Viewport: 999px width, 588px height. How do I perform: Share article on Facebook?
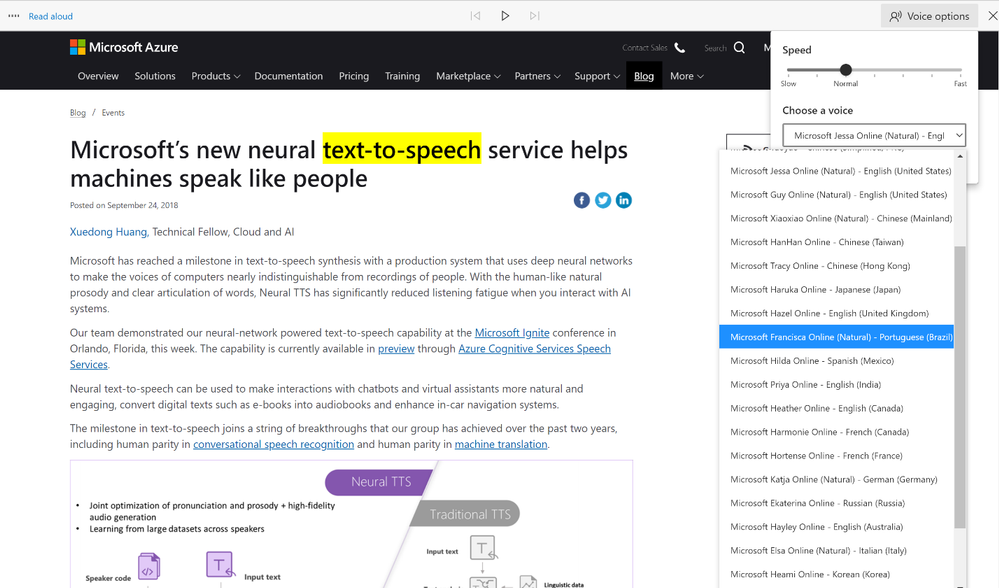582,200
